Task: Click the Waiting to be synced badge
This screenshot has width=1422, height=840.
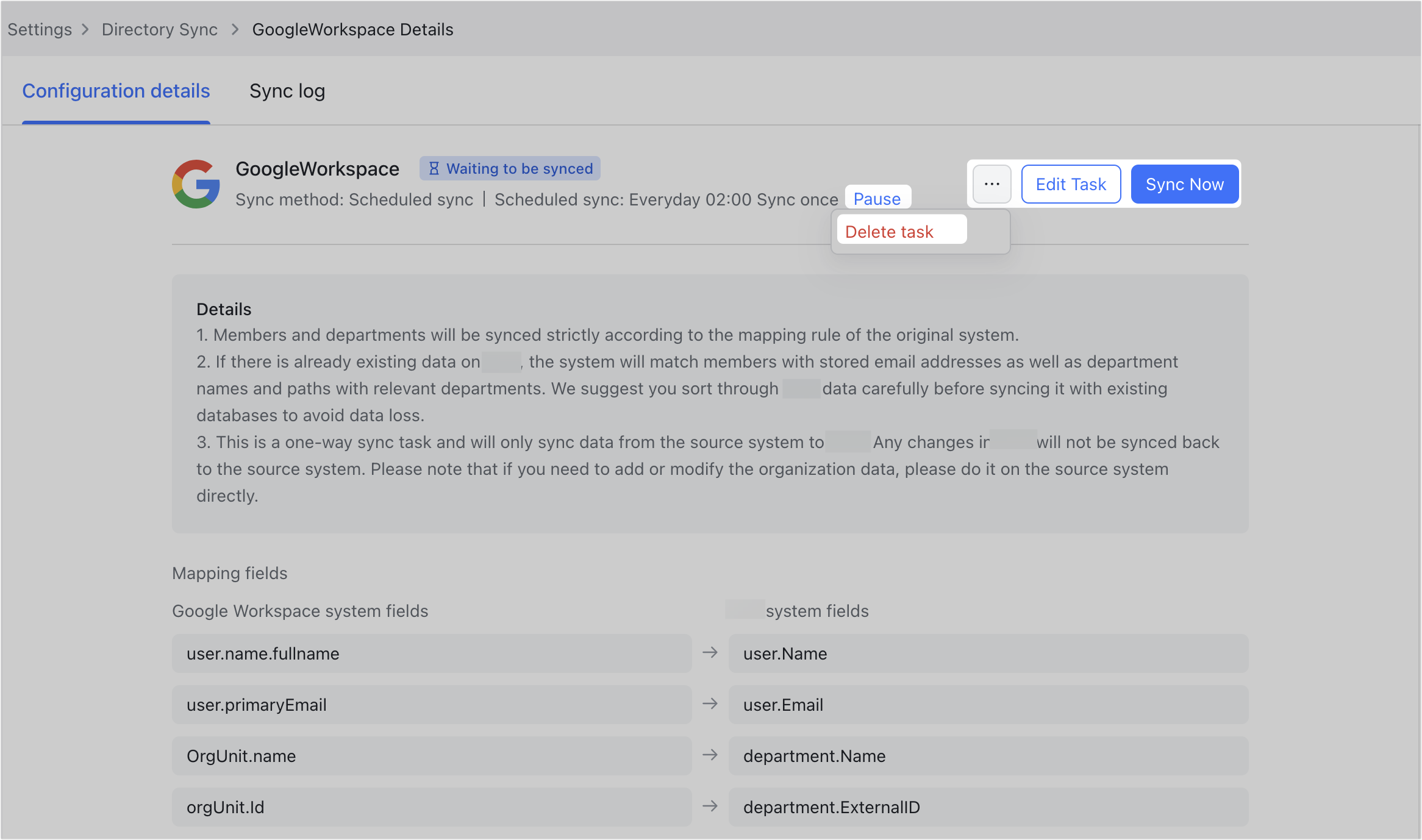Action: coord(510,169)
